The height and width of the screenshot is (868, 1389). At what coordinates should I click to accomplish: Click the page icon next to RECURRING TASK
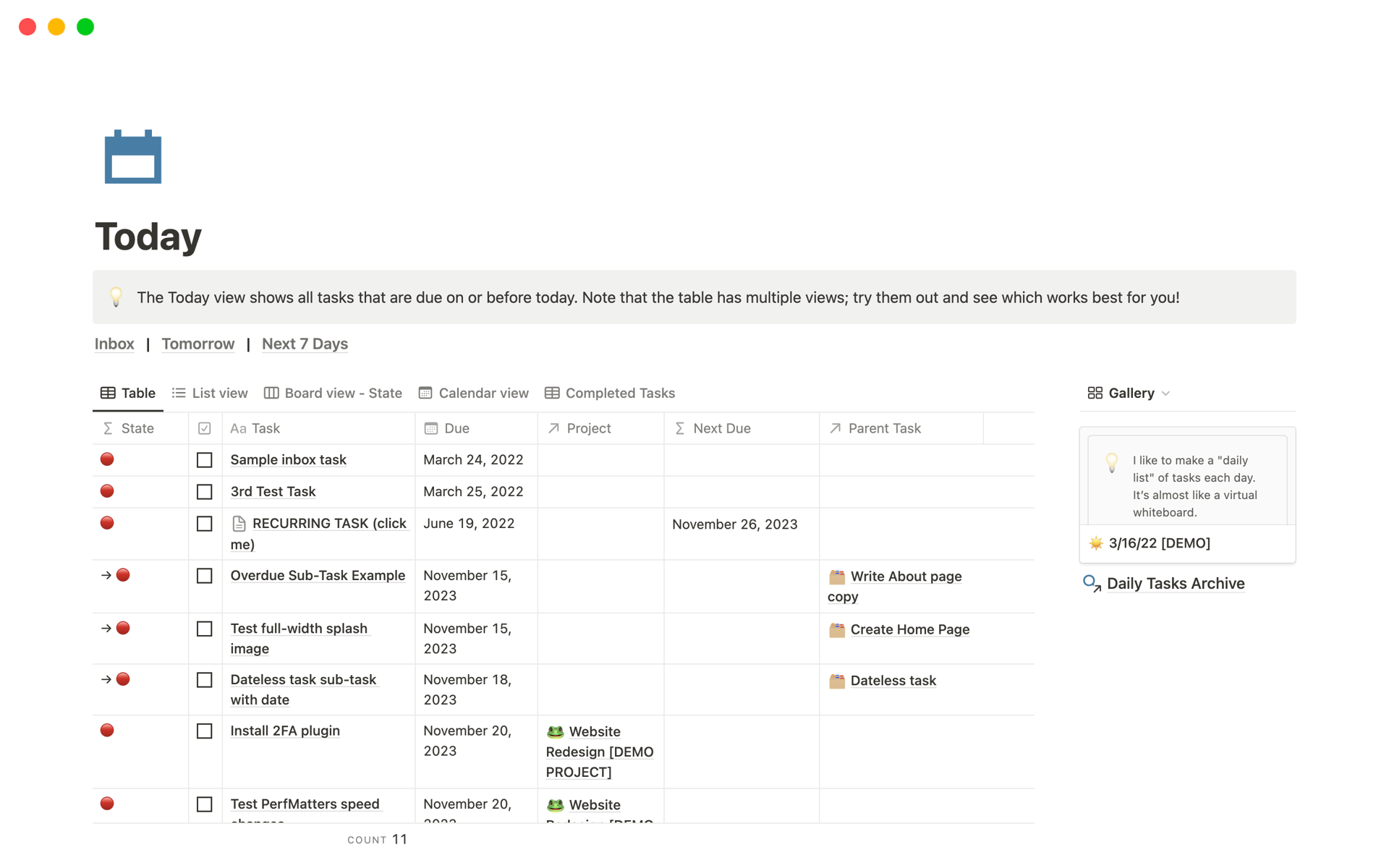239,523
